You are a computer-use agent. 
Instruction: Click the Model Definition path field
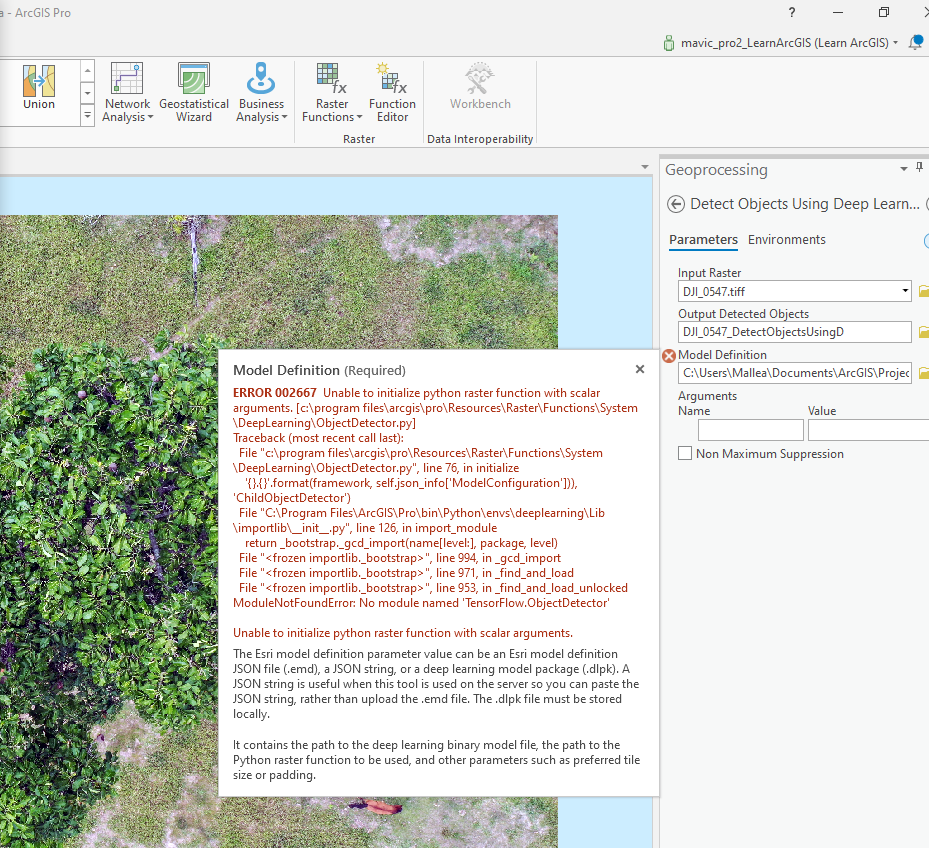coord(795,373)
